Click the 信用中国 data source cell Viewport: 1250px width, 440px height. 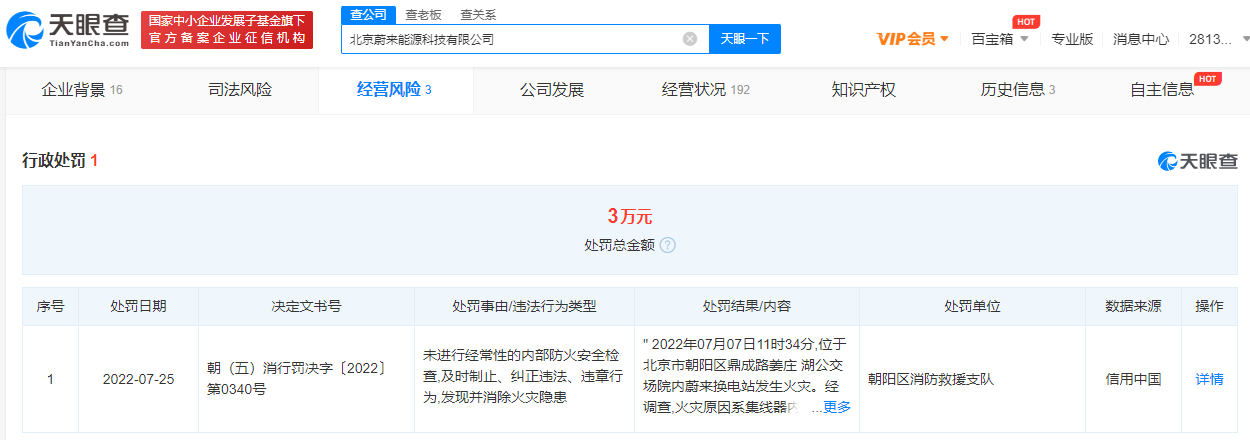(1133, 379)
